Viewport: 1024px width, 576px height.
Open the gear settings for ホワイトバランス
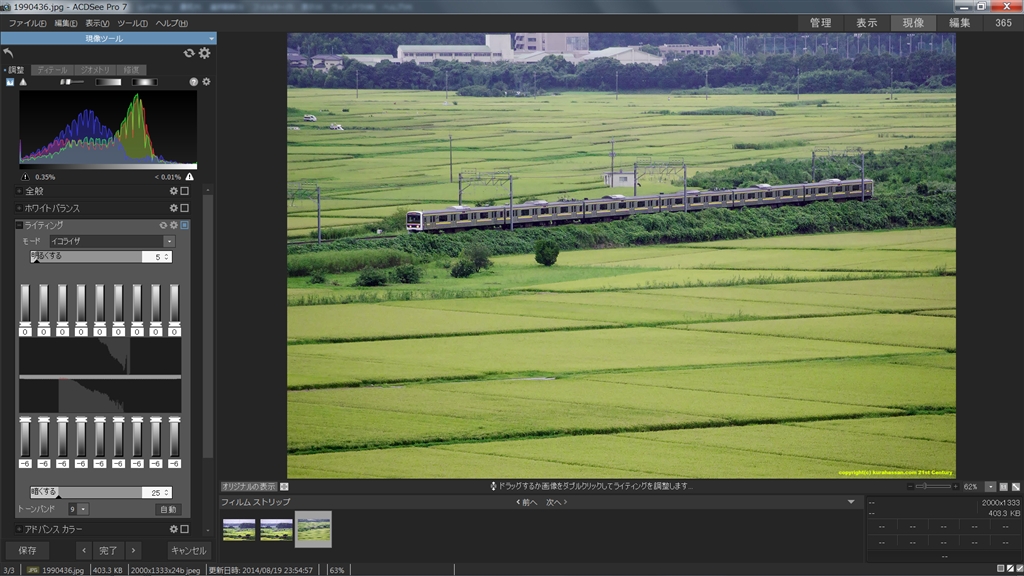tap(173, 208)
